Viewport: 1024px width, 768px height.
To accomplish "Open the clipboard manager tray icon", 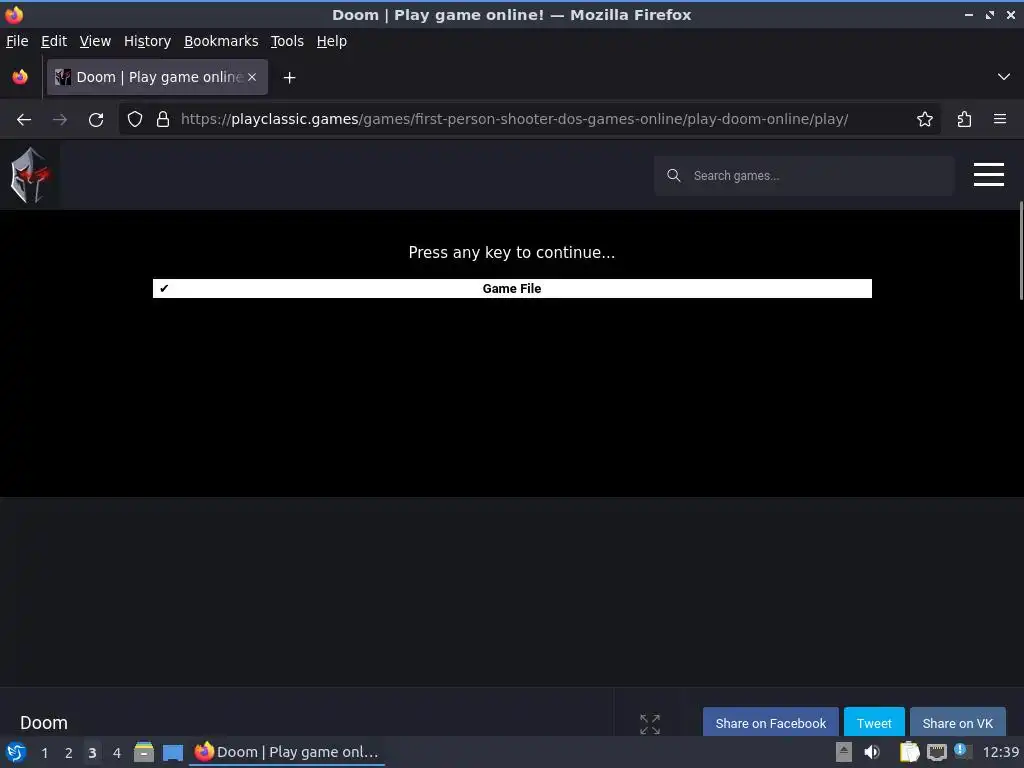I will tap(909, 752).
